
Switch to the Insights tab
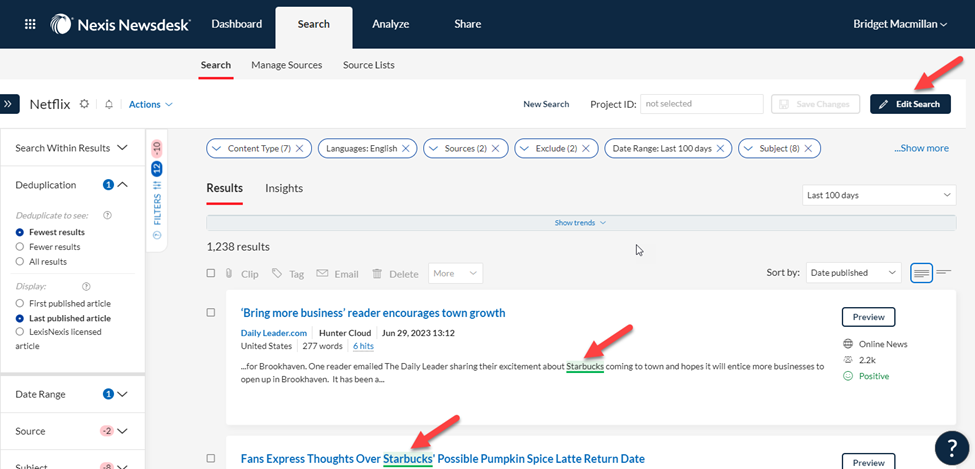tap(284, 188)
